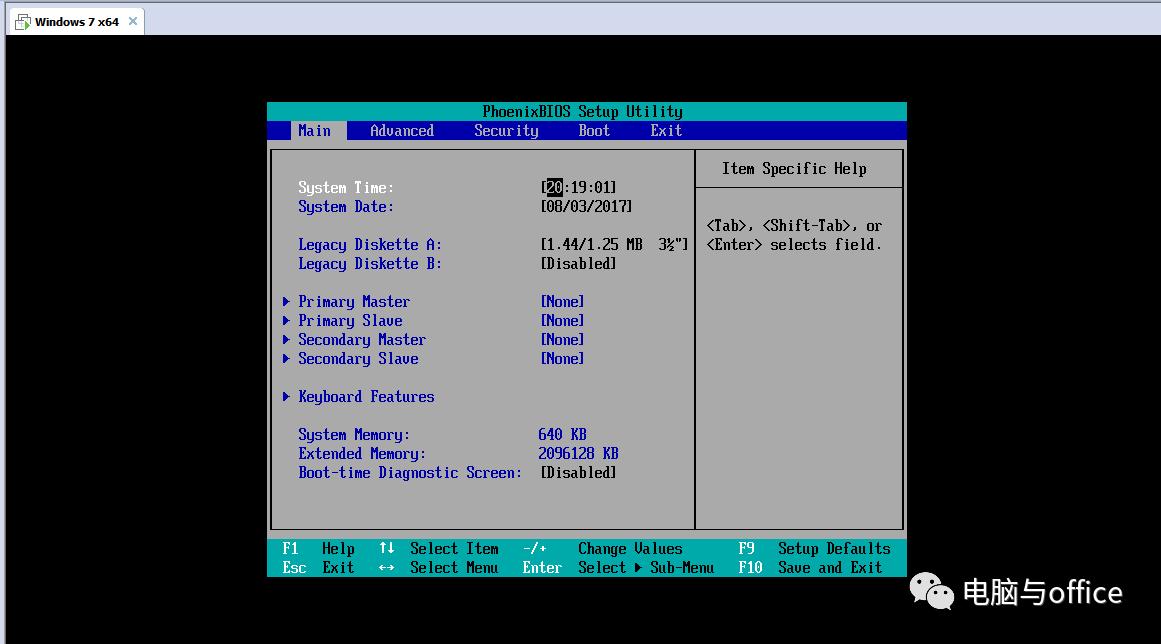The height and width of the screenshot is (644, 1161).
Task: Click the Main menu tab
Action: (314, 131)
